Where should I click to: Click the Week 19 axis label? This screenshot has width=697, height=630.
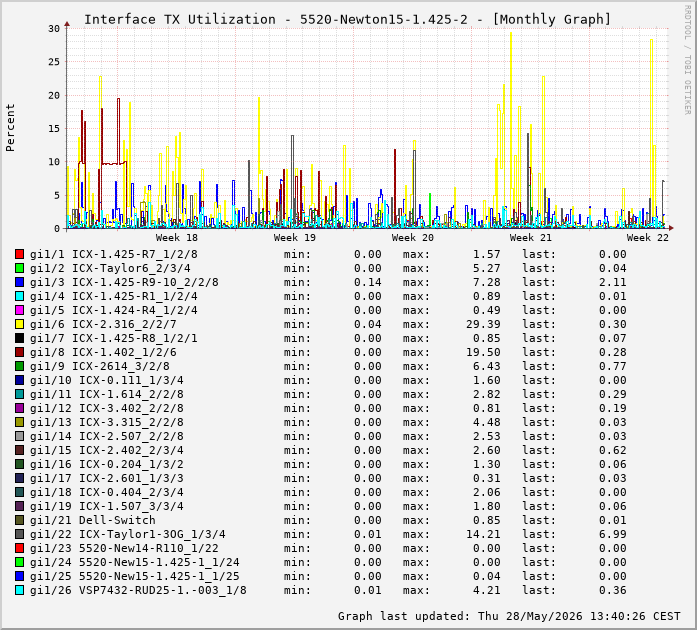click(x=295, y=237)
